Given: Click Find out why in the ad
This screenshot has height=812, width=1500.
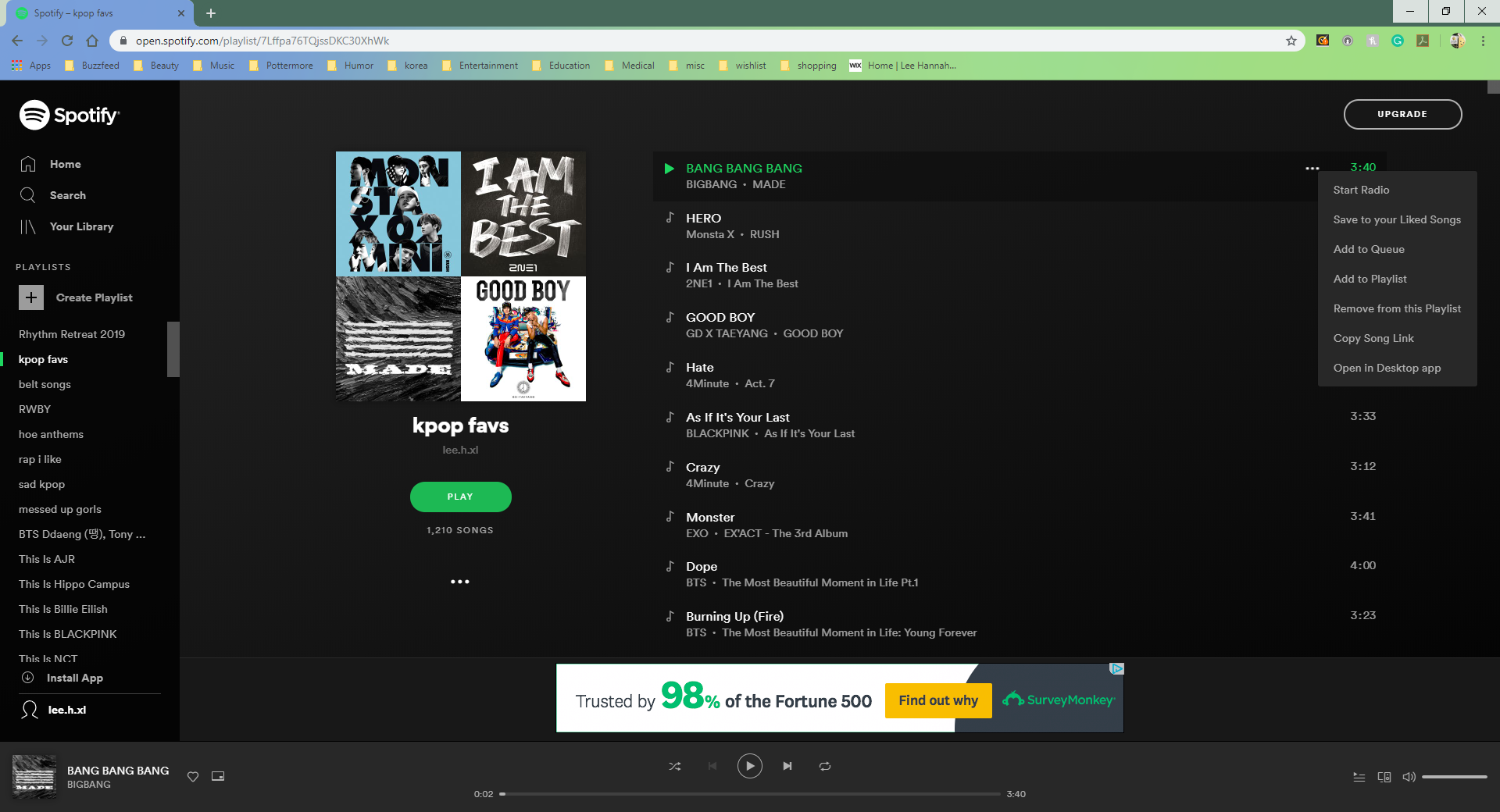Looking at the screenshot, I should 938,700.
